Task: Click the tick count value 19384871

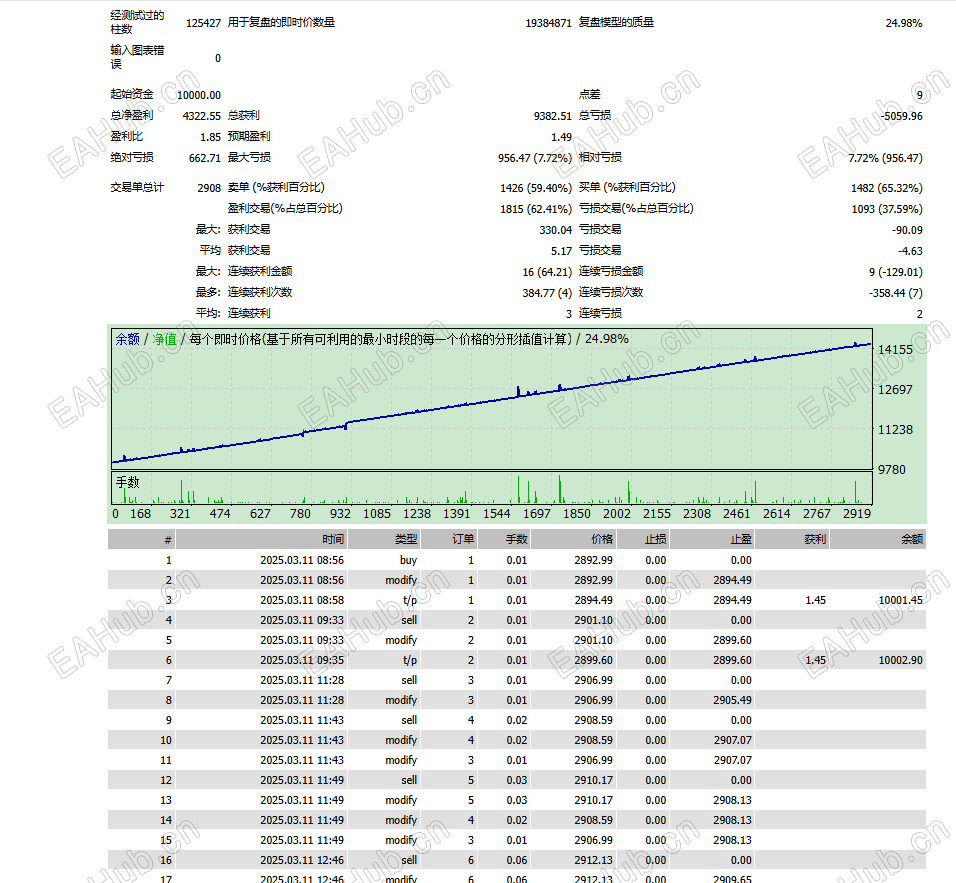Action: pos(549,23)
